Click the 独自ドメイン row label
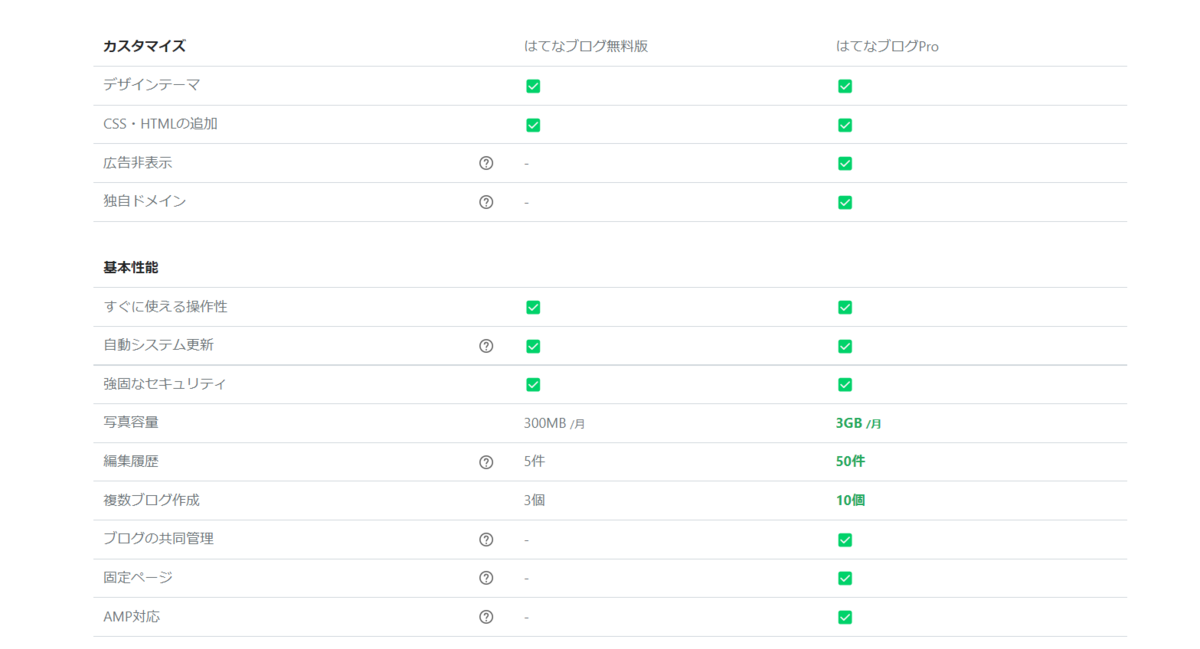This screenshot has height=649, width=1200. (145, 201)
